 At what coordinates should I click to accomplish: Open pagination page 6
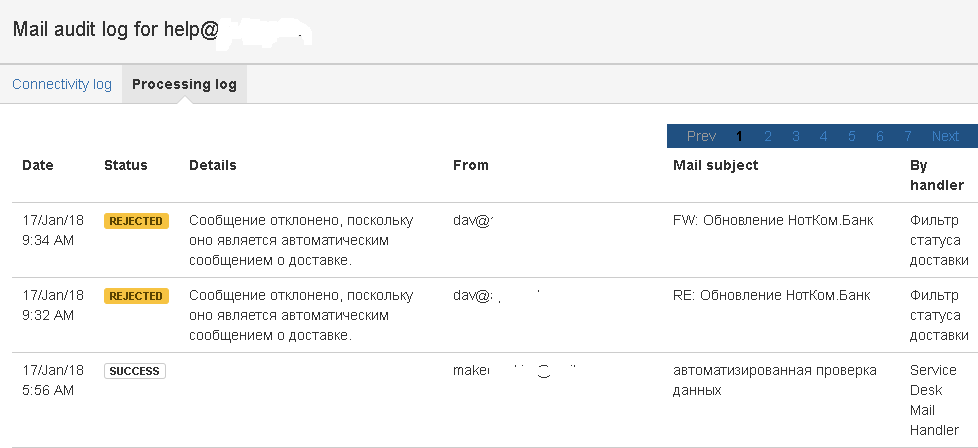880,136
